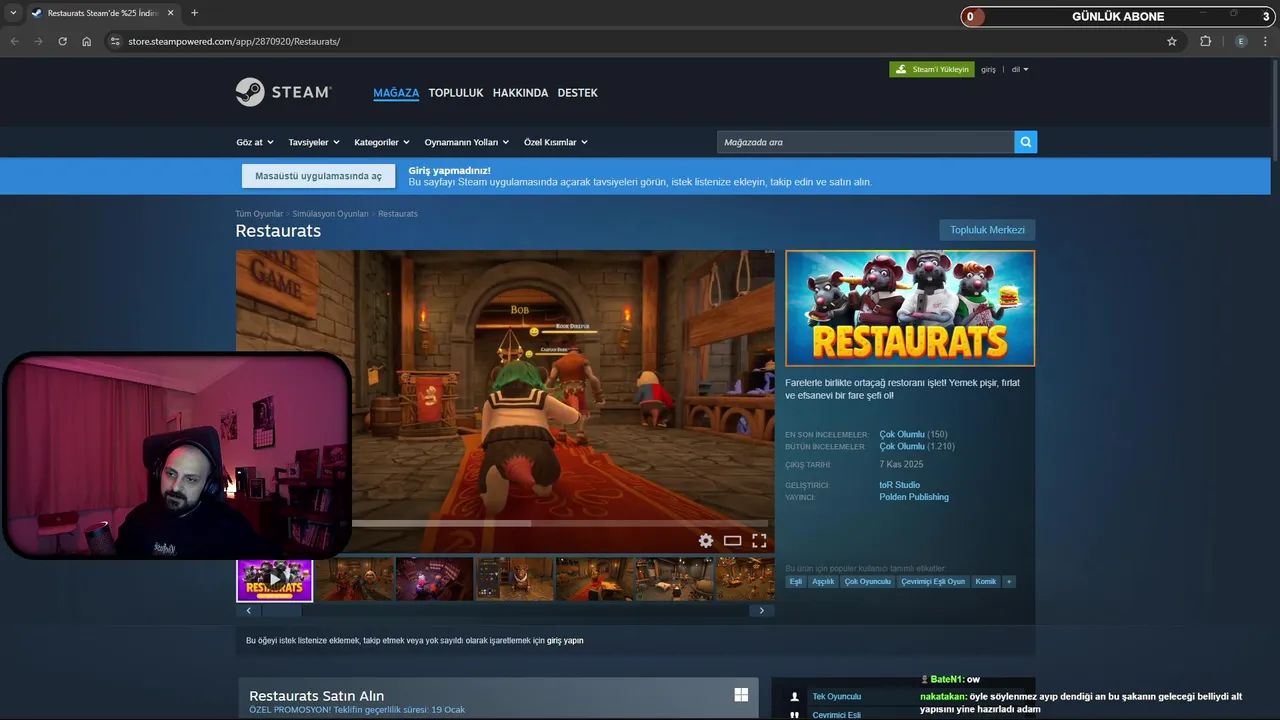This screenshot has height=720, width=1280.
Task: Click the Windows platform icon
Action: click(741, 695)
